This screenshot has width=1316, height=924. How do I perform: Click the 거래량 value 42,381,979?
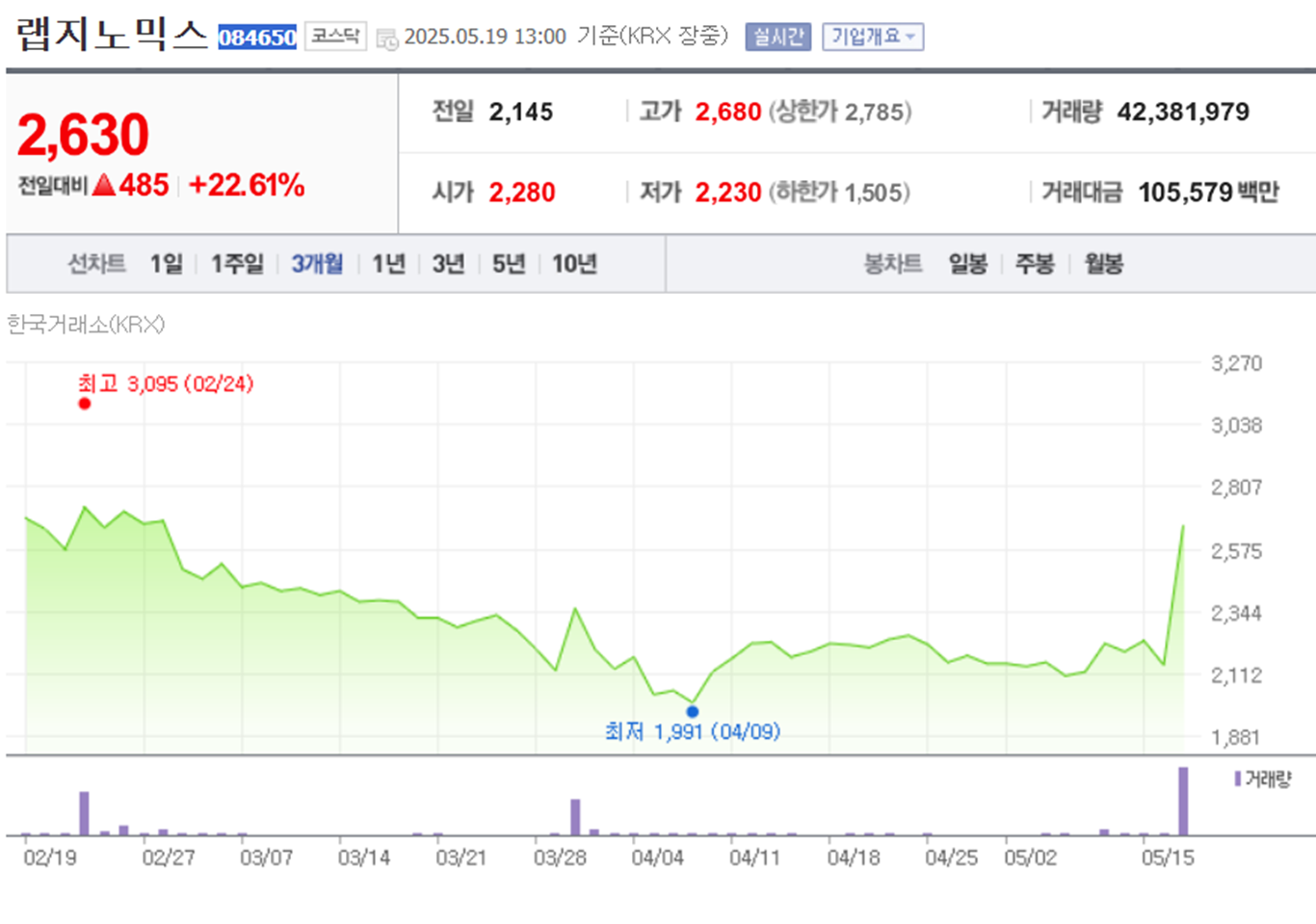tap(1183, 112)
